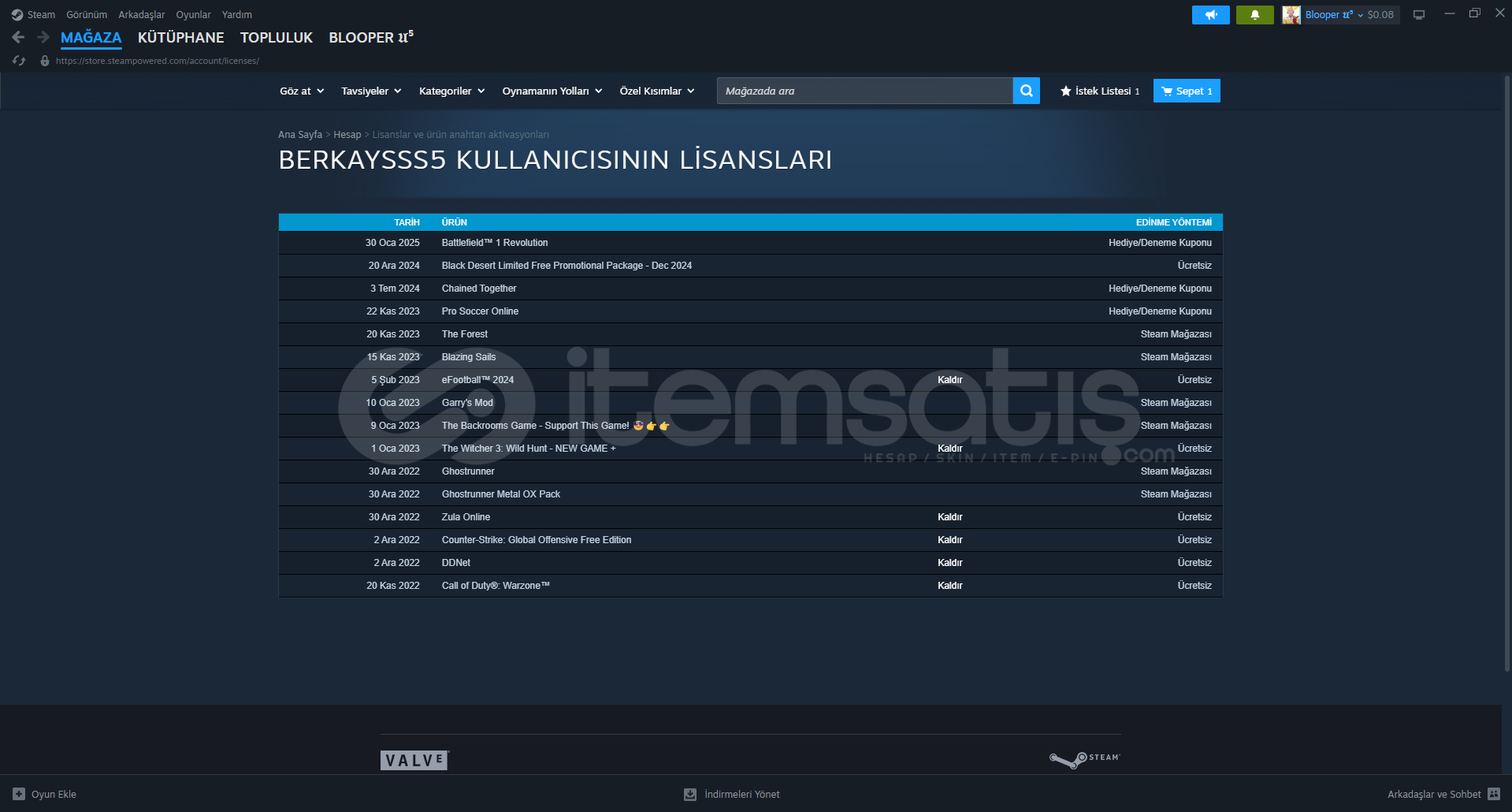This screenshot has width=1512, height=812.
Task: Click Kaldır for The Witcher 3
Action: click(950, 449)
